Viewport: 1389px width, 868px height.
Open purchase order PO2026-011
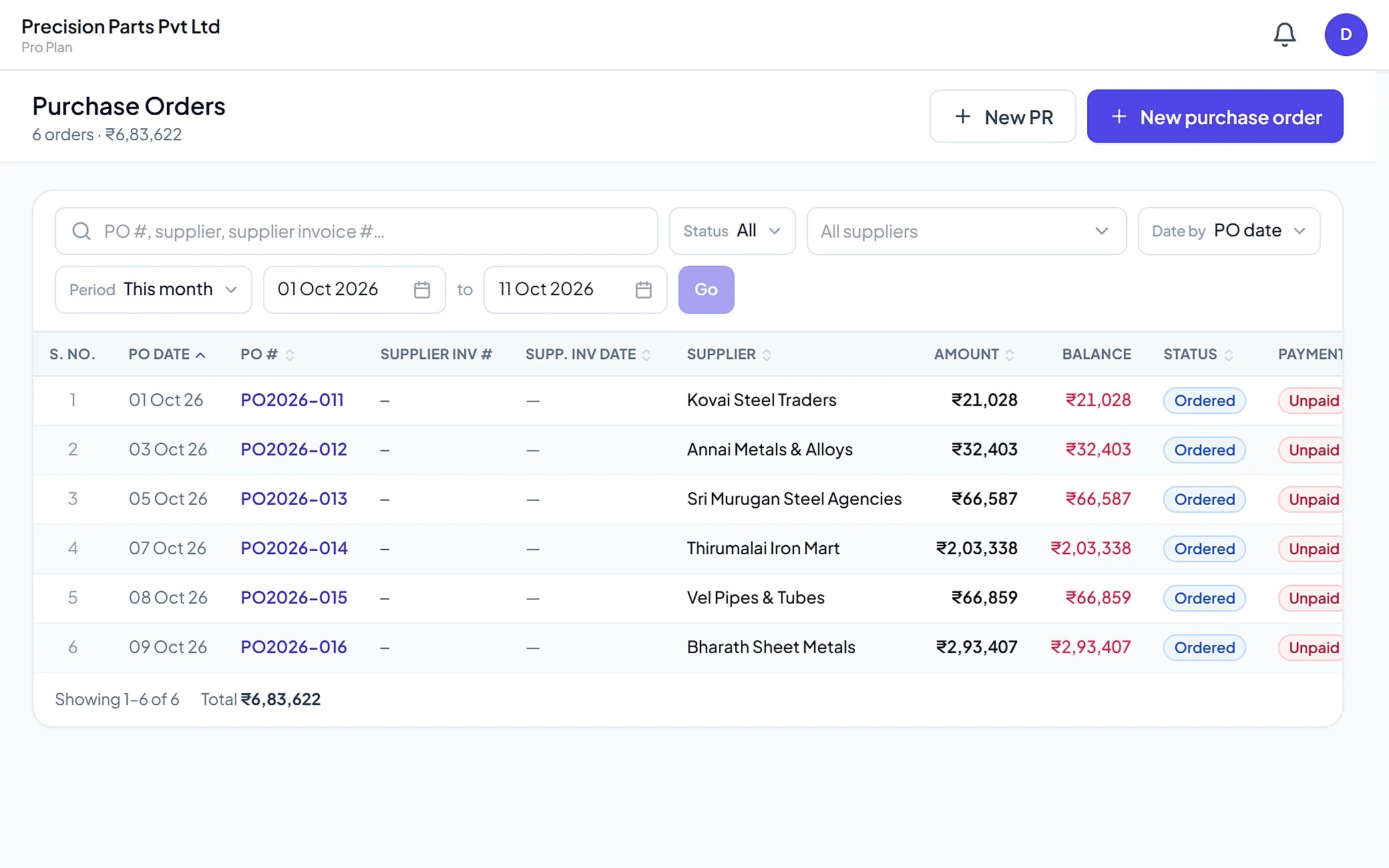(292, 400)
